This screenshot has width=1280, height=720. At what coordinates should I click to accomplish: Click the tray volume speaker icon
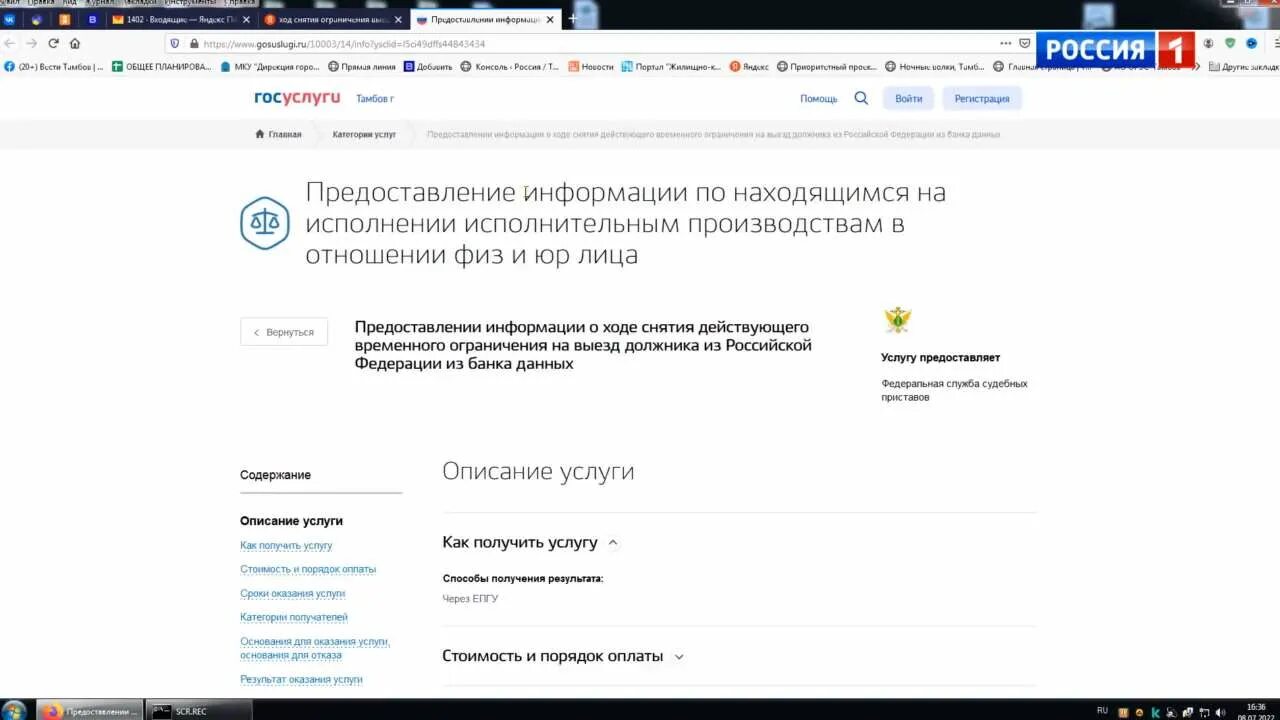1220,711
